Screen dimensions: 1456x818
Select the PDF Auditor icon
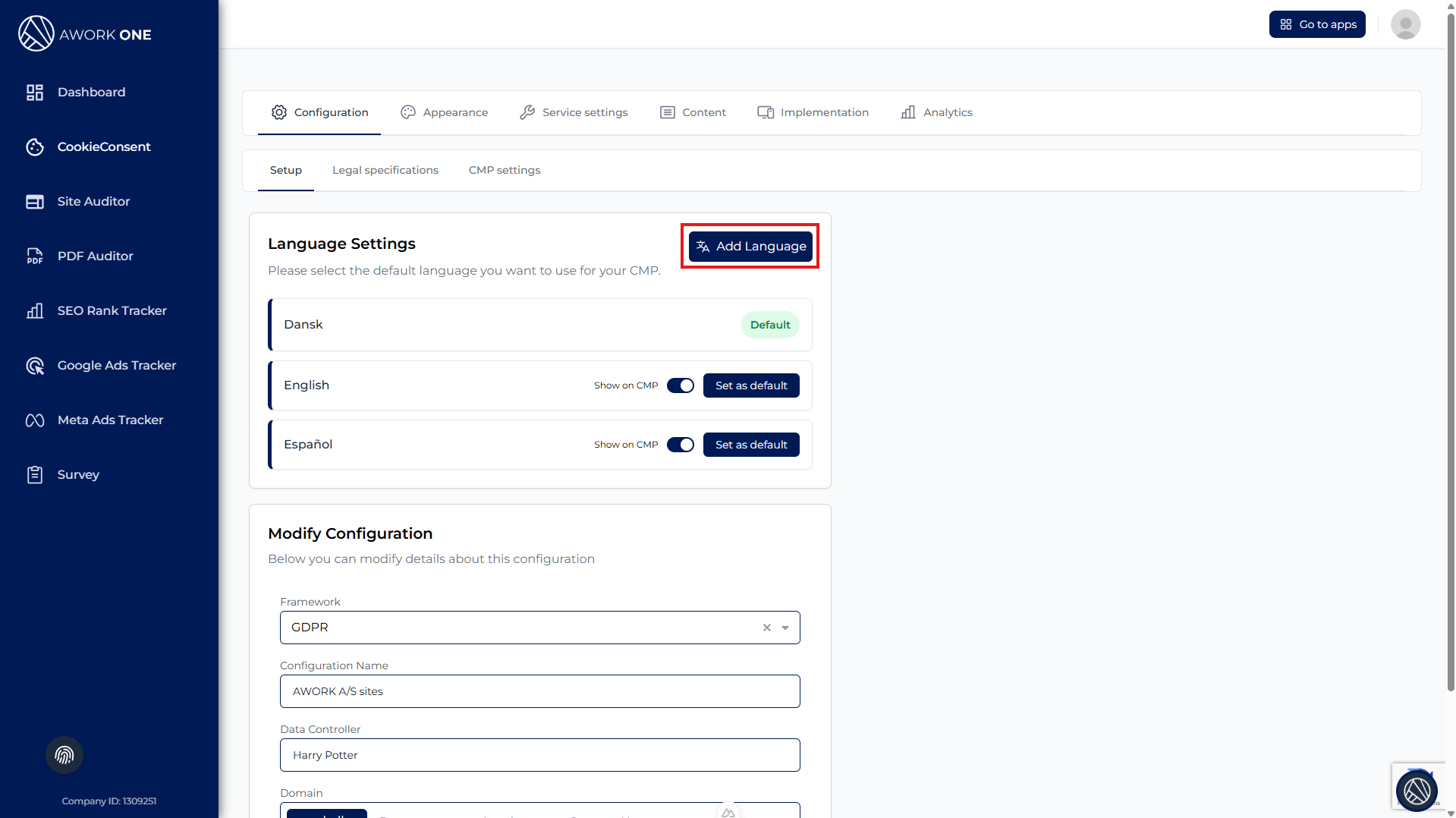[x=35, y=256]
